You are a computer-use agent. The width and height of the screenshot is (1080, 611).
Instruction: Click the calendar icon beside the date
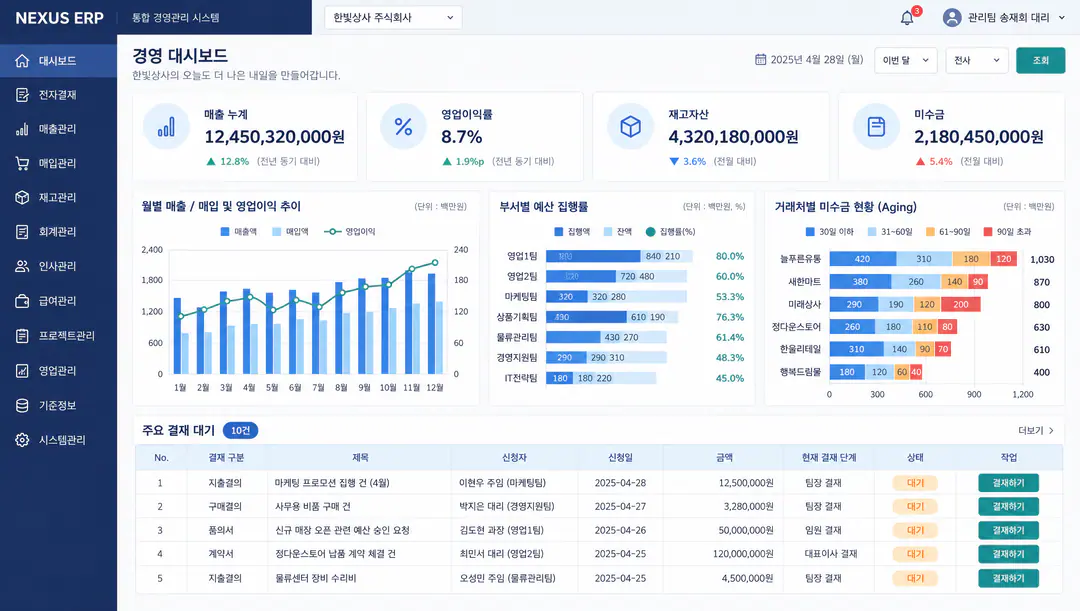[x=760, y=60]
